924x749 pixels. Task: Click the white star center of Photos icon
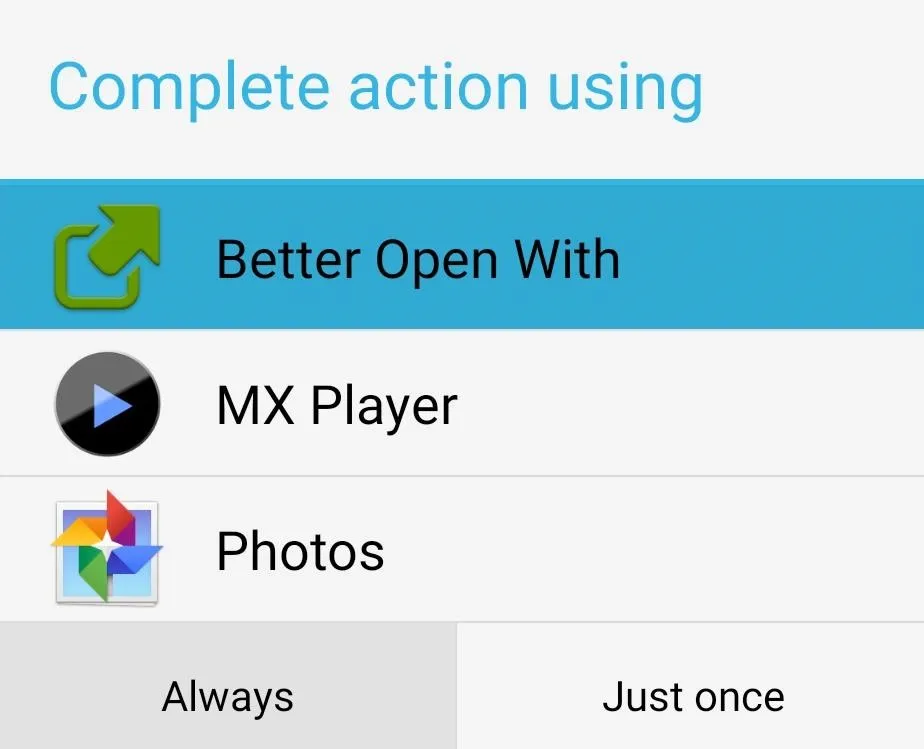click(x=107, y=546)
